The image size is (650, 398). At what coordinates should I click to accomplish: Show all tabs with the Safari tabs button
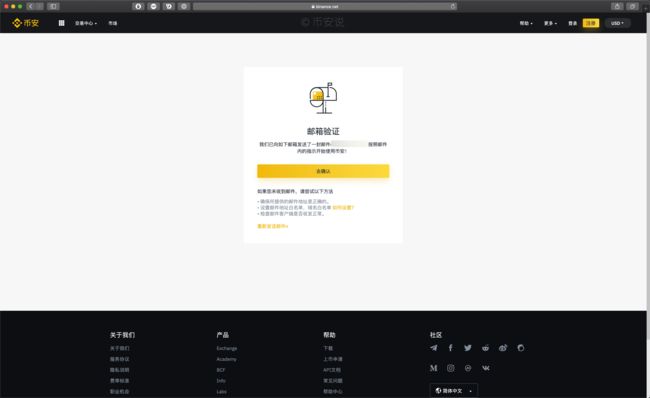click(x=632, y=6)
